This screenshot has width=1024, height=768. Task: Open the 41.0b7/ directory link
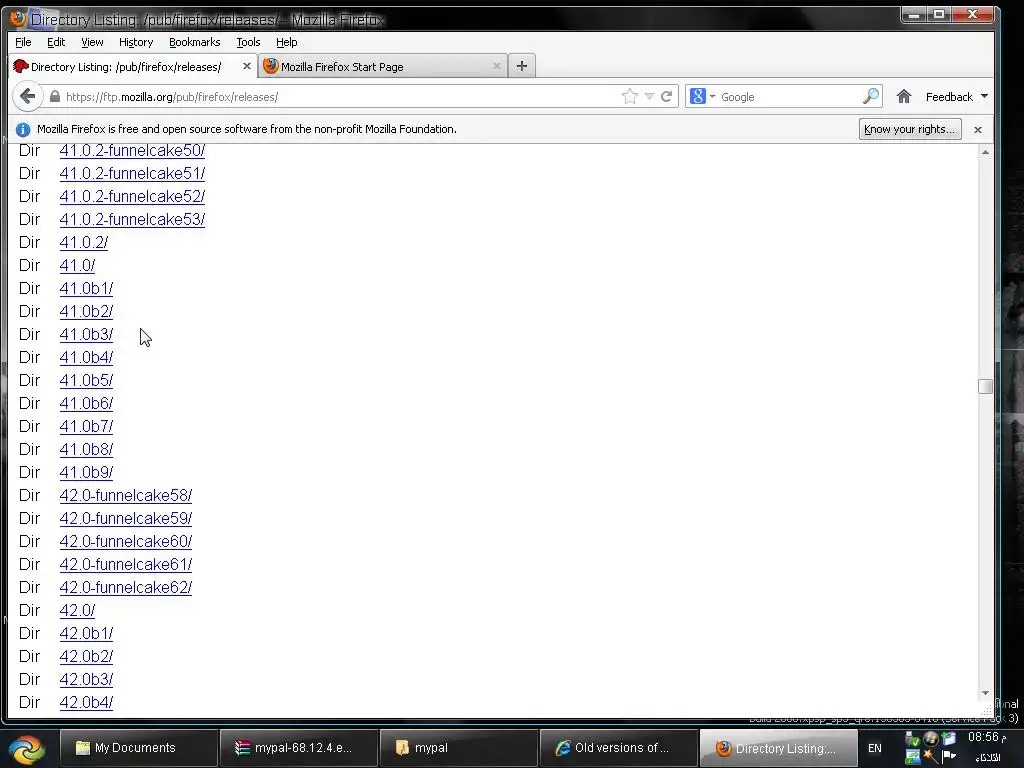coord(86,426)
